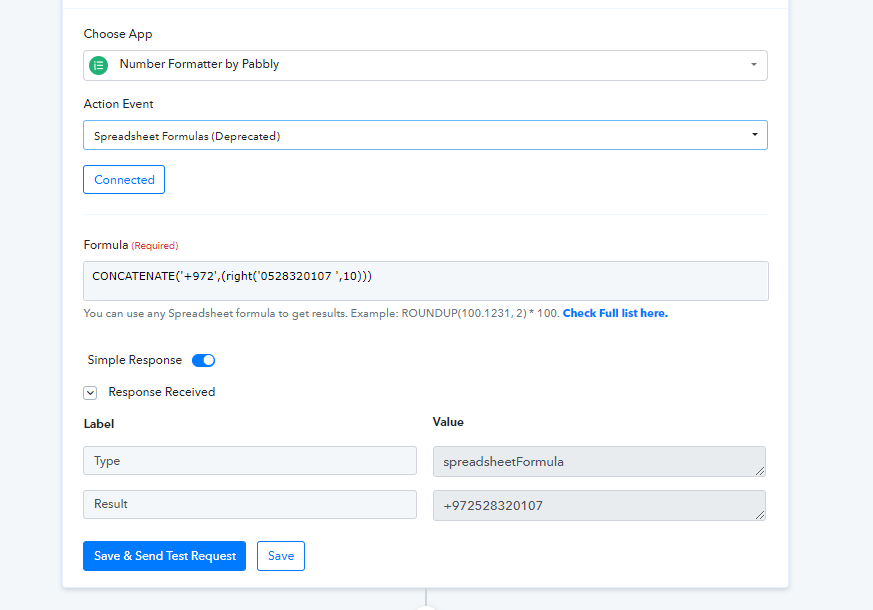Click the Choose App caption
Screen dimensions: 873x610
click(118, 34)
